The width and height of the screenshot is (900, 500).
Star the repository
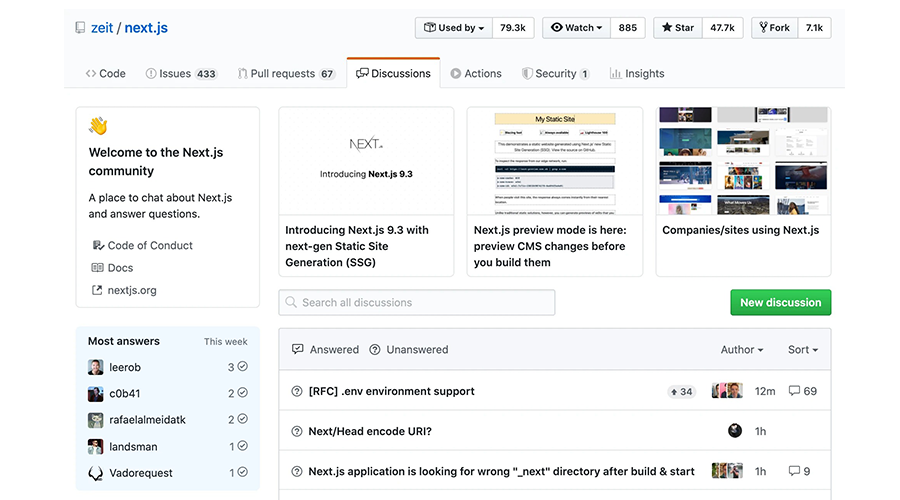678,28
